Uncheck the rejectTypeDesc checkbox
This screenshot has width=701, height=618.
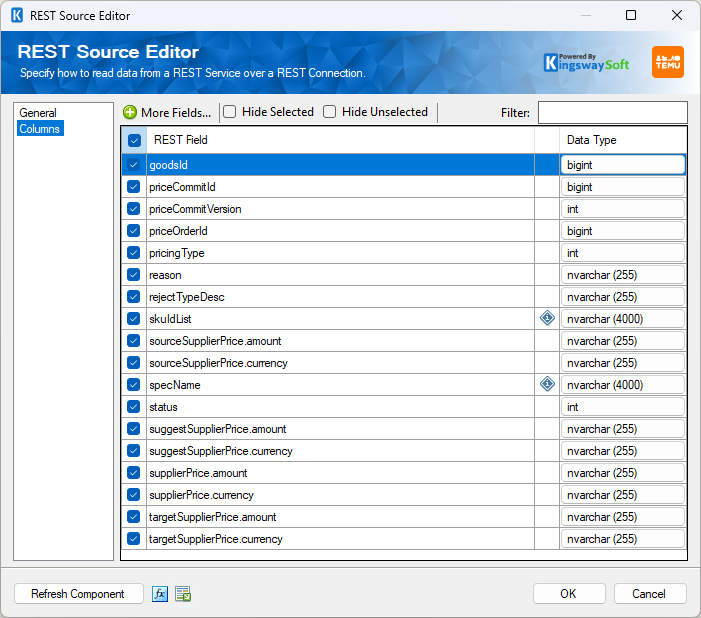click(133, 296)
